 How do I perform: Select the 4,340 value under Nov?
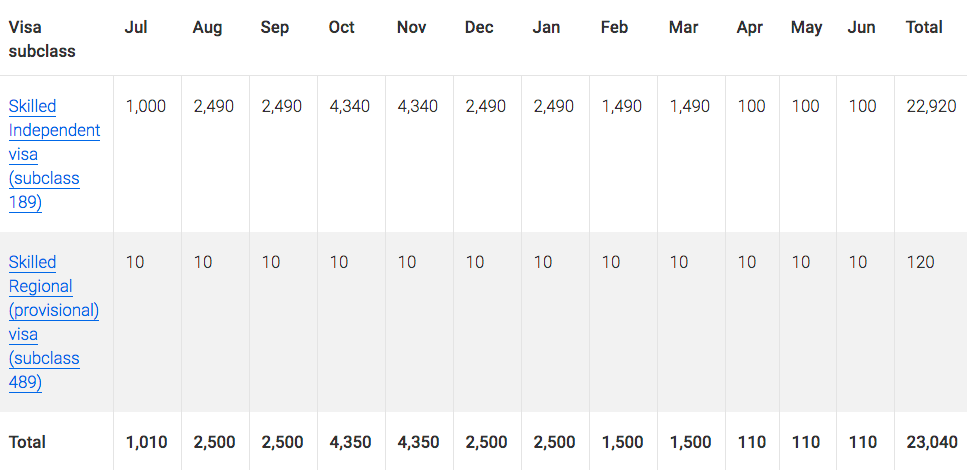(418, 106)
